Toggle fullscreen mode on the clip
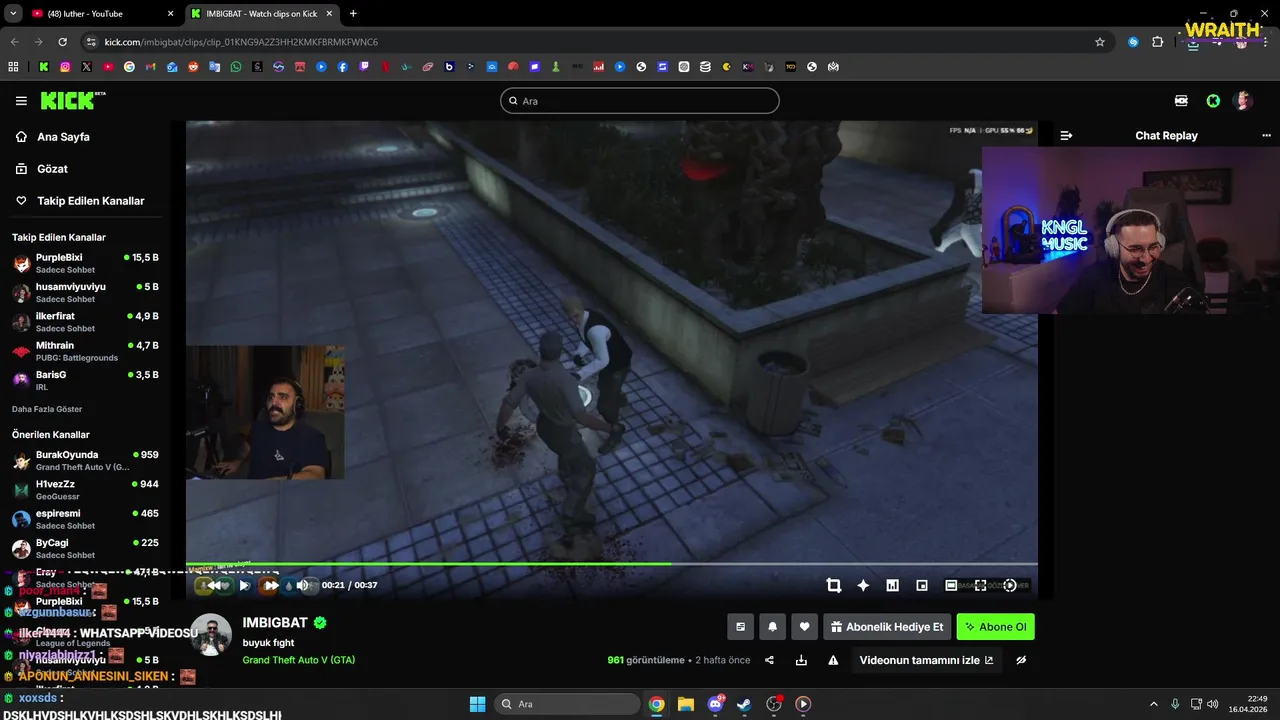 (980, 586)
